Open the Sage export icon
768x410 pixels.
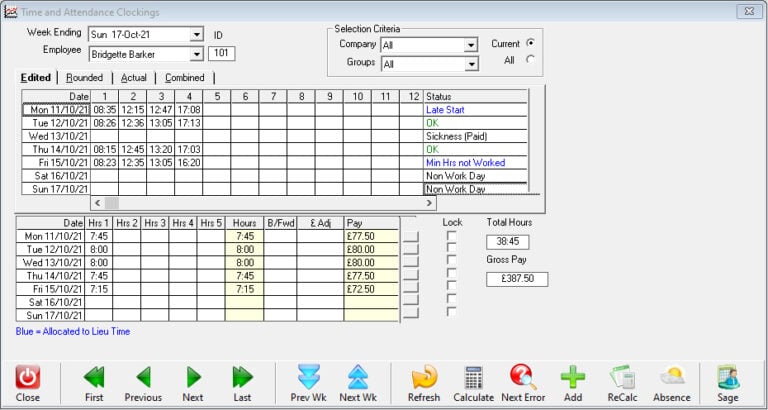coord(728,377)
